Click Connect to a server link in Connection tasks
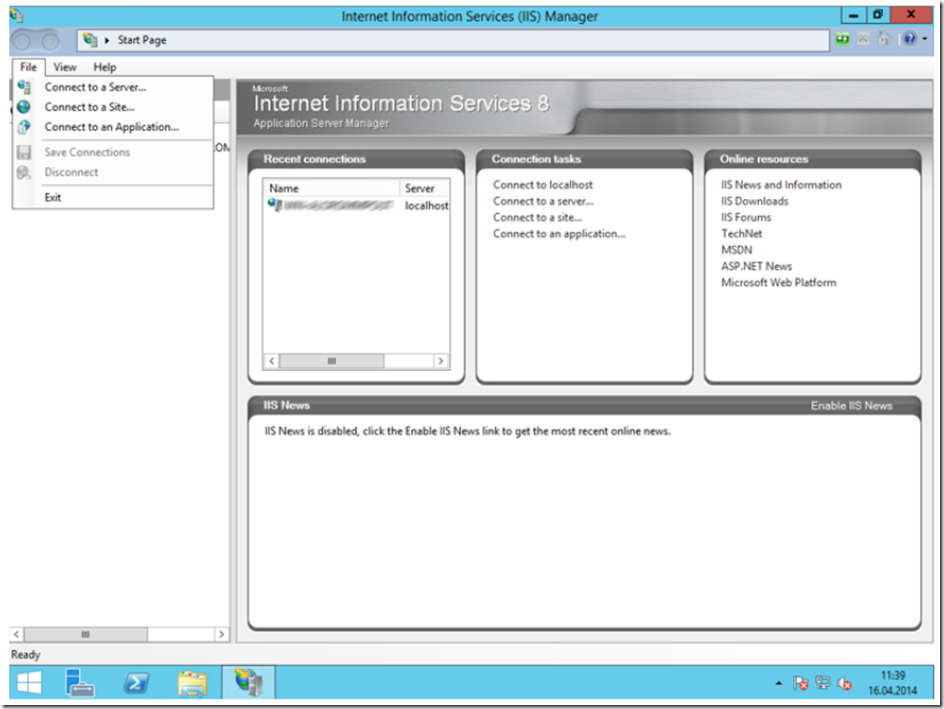Viewport: 944px width, 709px height. (543, 201)
